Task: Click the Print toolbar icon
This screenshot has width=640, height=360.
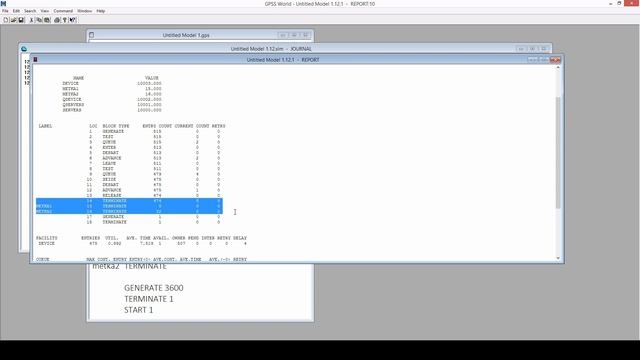Action: coord(57,20)
